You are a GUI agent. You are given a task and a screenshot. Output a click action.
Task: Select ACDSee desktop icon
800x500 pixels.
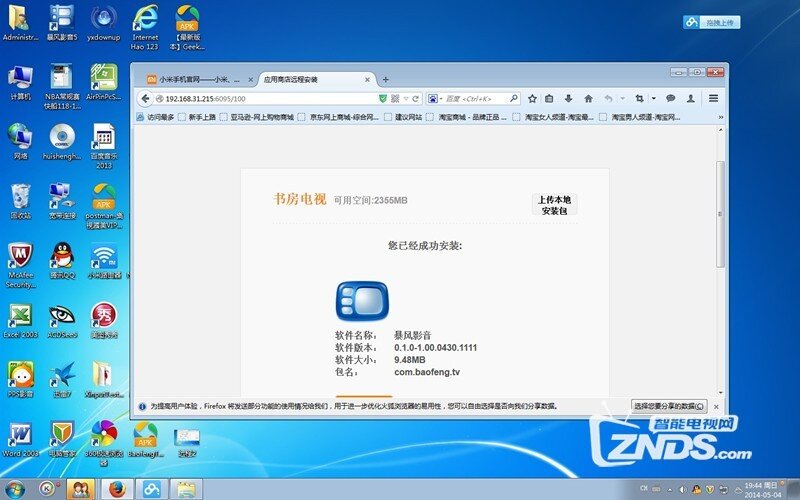pos(62,320)
